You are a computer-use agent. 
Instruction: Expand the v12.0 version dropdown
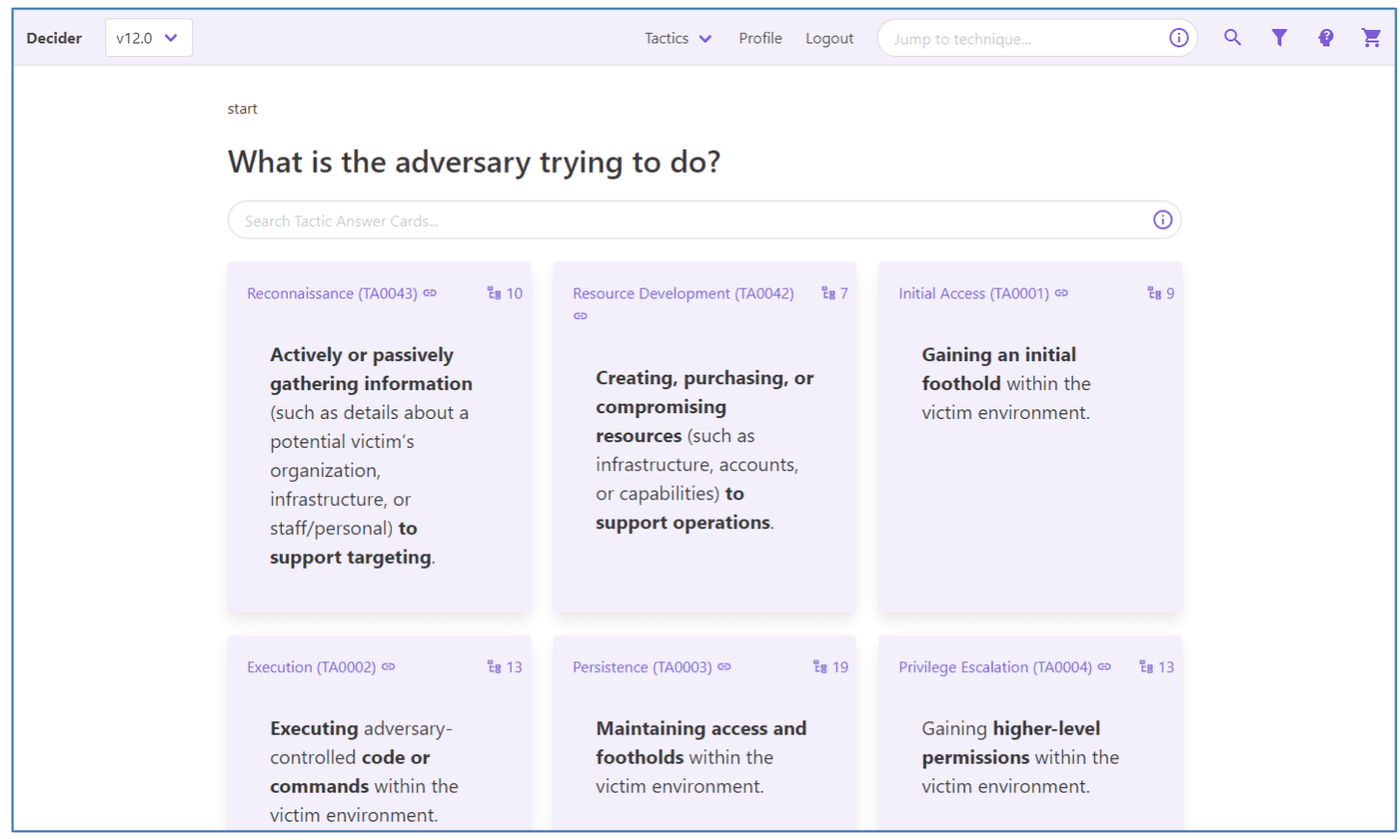click(148, 38)
